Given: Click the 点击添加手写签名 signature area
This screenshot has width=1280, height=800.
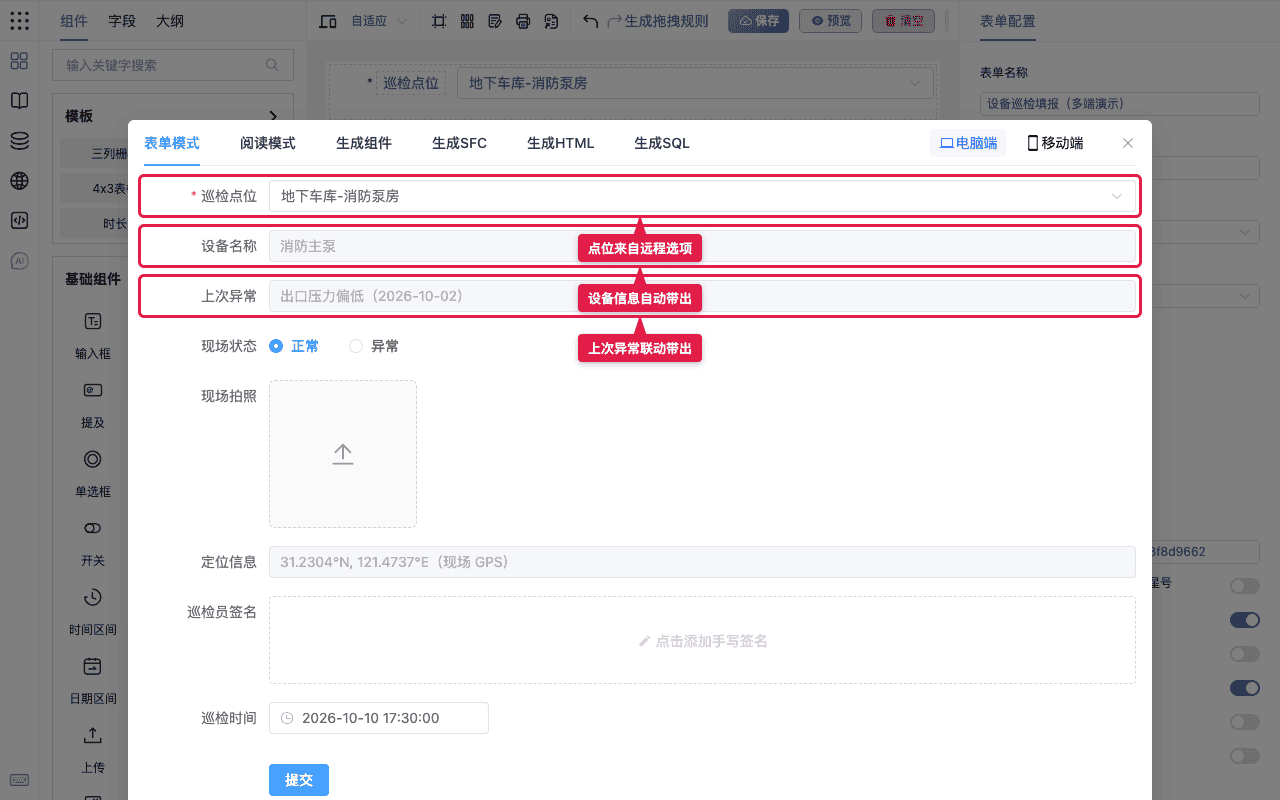Looking at the screenshot, I should click(x=702, y=640).
